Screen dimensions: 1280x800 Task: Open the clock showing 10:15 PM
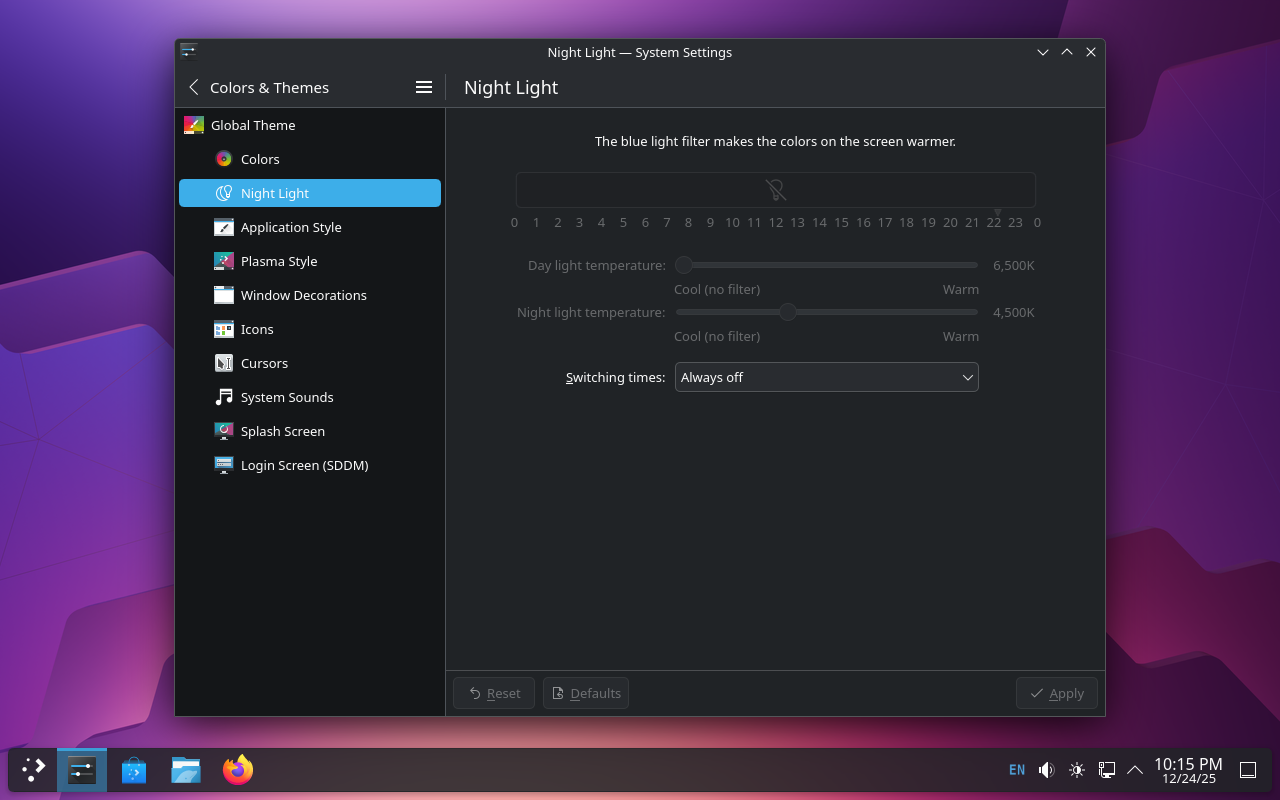coord(1188,770)
